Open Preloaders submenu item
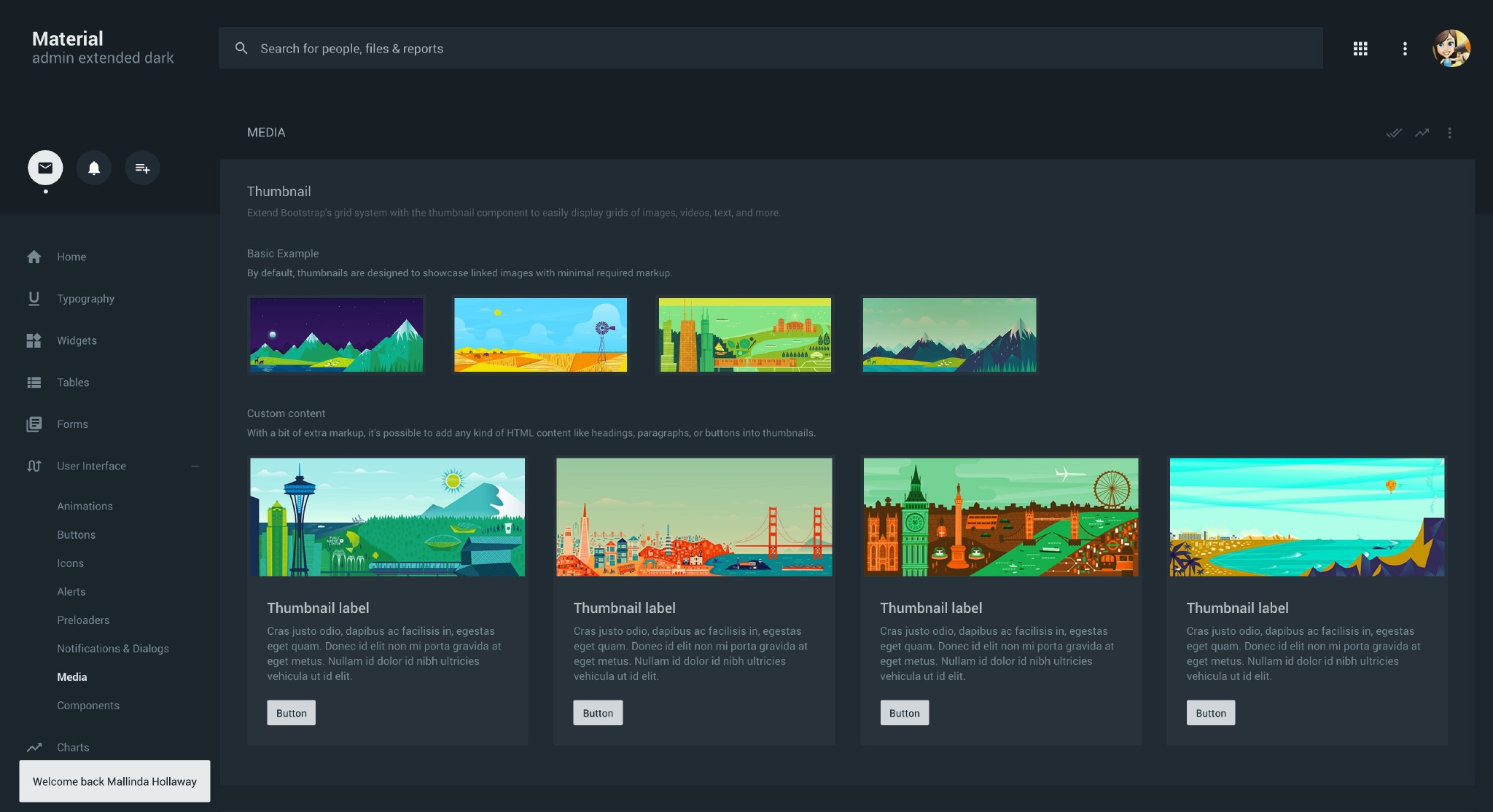Viewport: 1493px width, 812px height. point(83,620)
